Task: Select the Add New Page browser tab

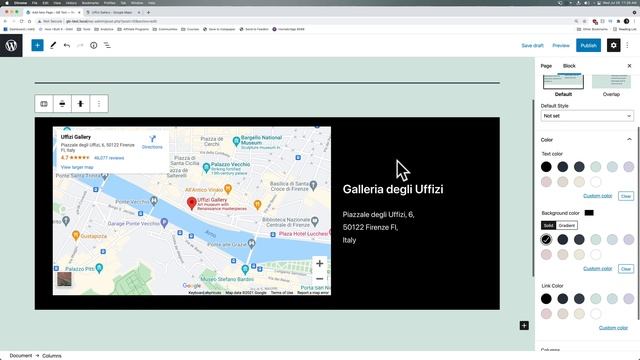Action: click(x=52, y=12)
